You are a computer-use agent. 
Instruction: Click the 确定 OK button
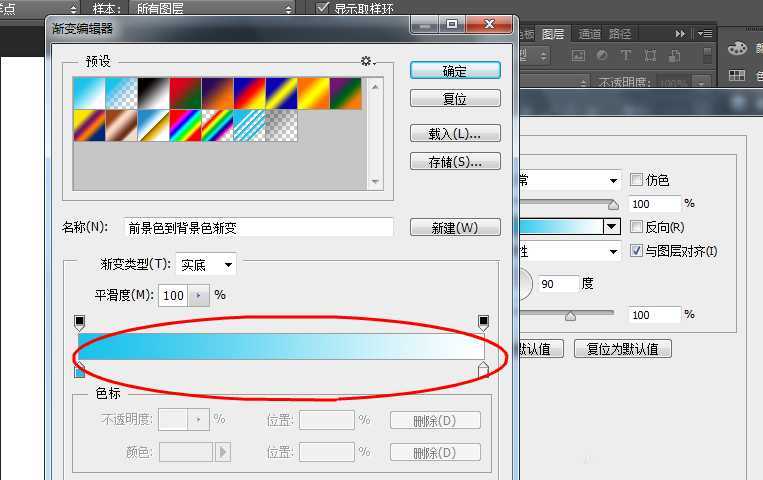[x=454, y=71]
